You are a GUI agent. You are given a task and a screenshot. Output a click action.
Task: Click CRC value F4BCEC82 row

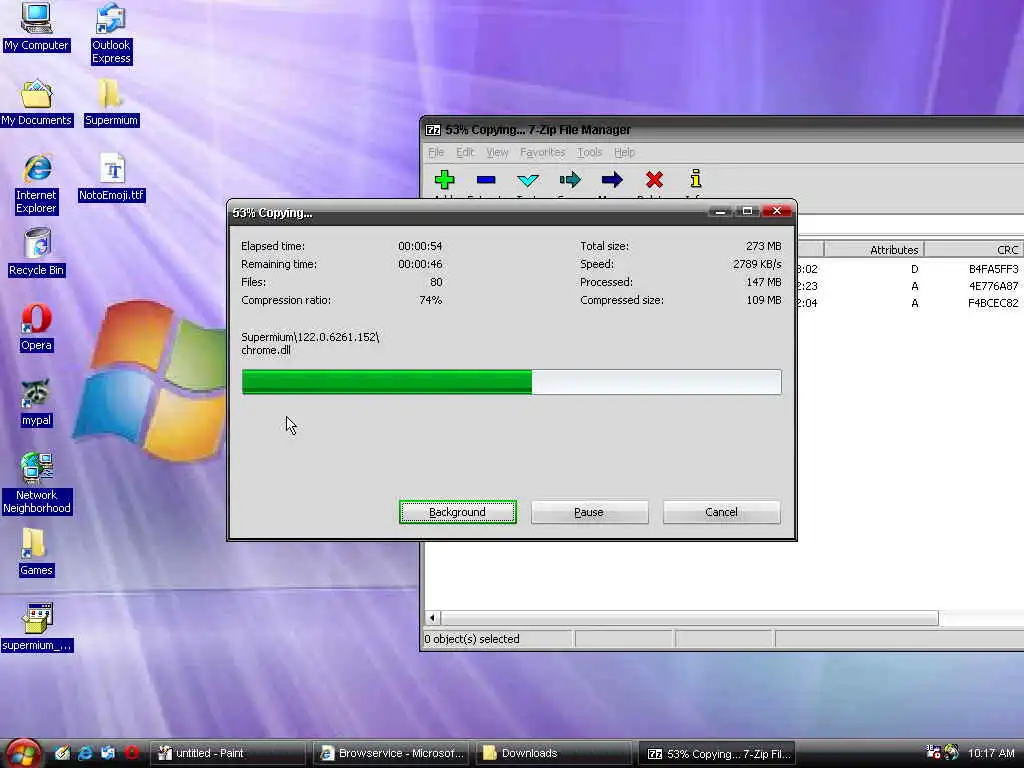point(993,302)
